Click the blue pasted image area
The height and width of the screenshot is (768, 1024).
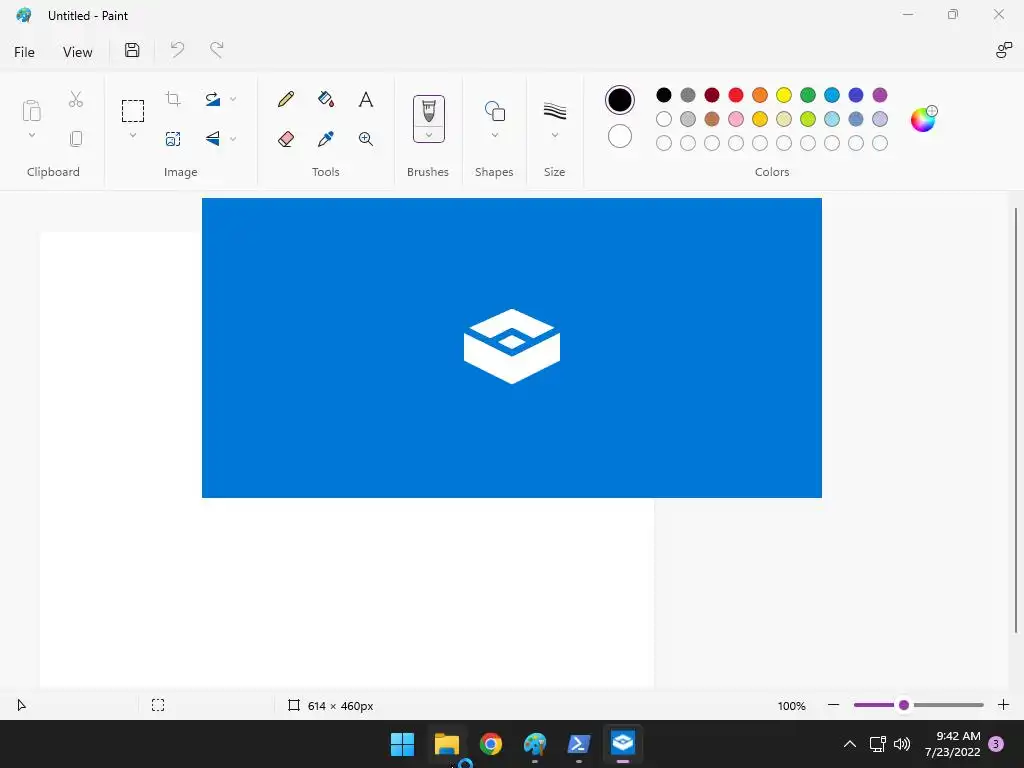[511, 347]
